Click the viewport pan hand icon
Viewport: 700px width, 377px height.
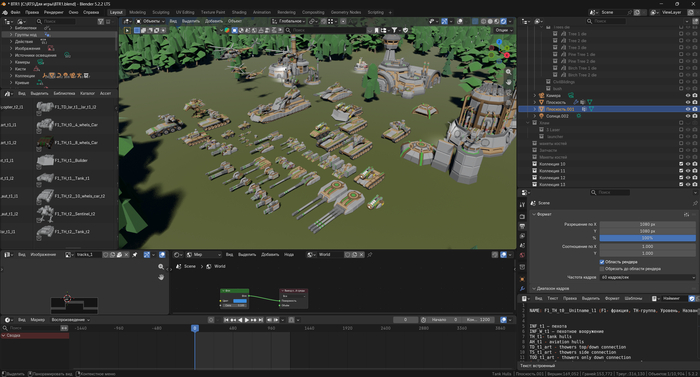coord(508,82)
